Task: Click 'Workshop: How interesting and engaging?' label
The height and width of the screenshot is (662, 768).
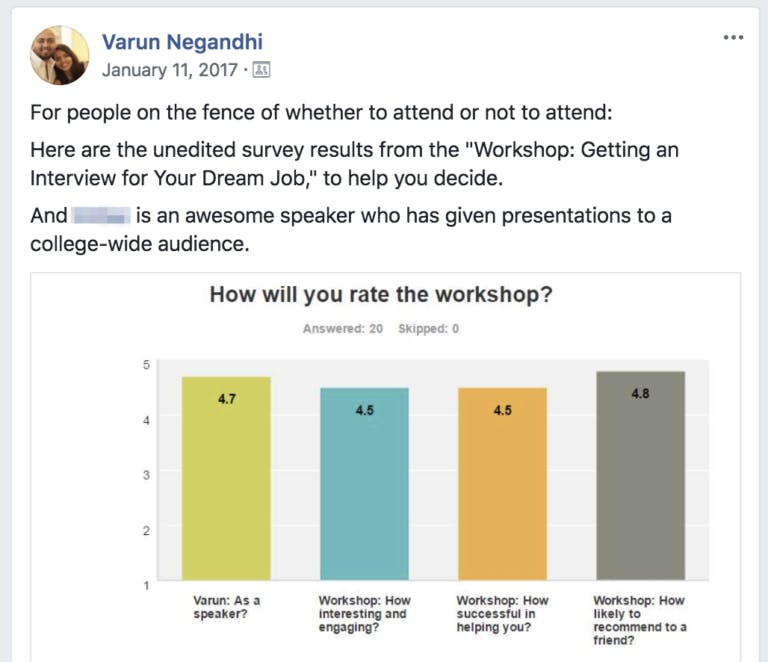Action: click(364, 614)
